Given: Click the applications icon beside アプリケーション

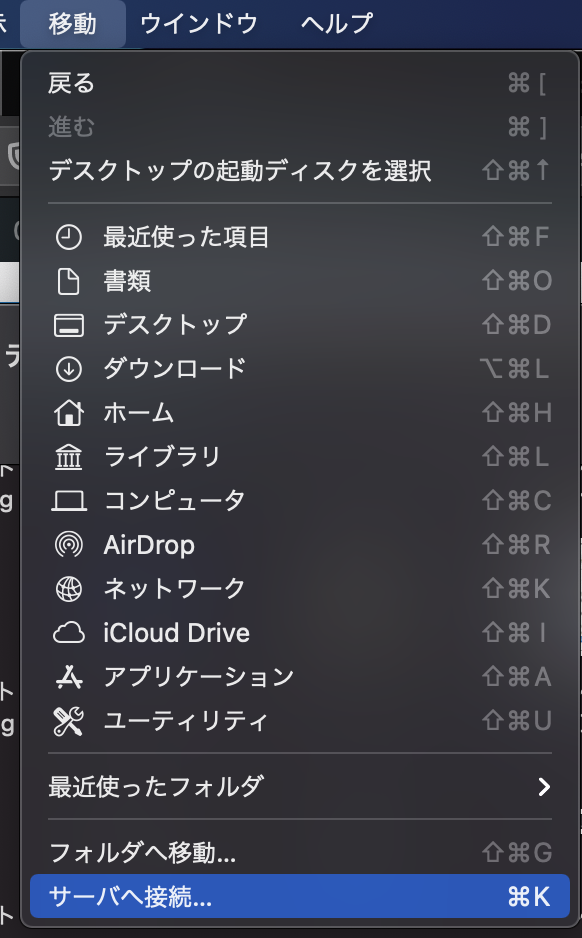Looking at the screenshot, I should [x=69, y=677].
